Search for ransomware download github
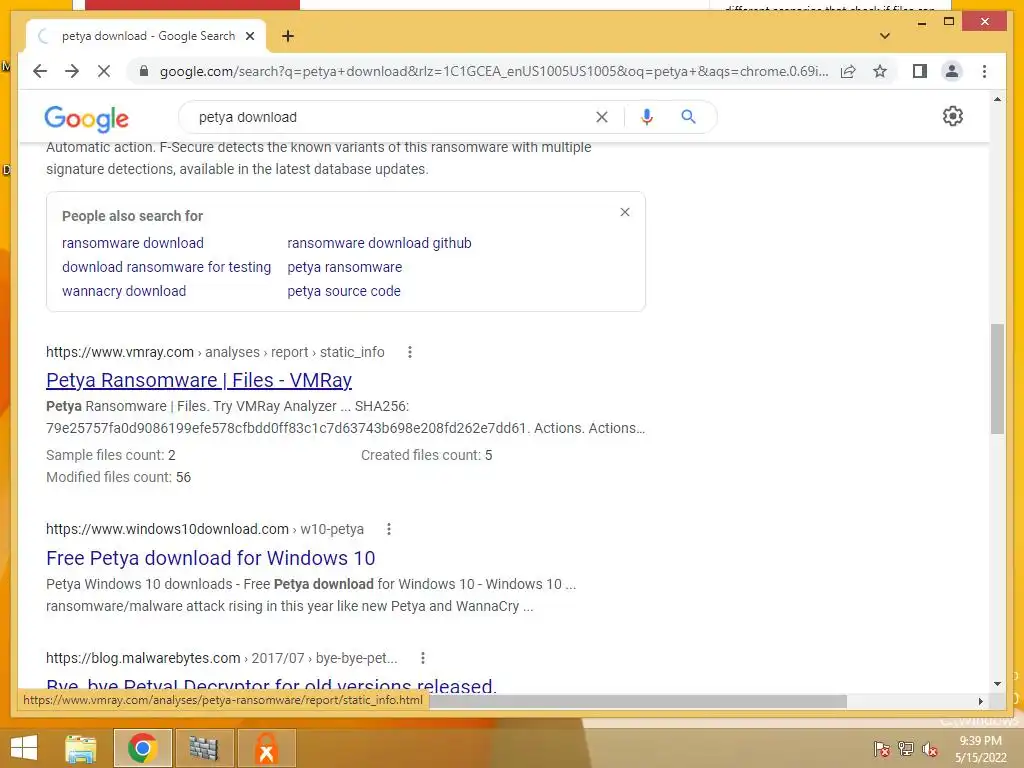Screen dimensions: 1024x768 point(379,243)
